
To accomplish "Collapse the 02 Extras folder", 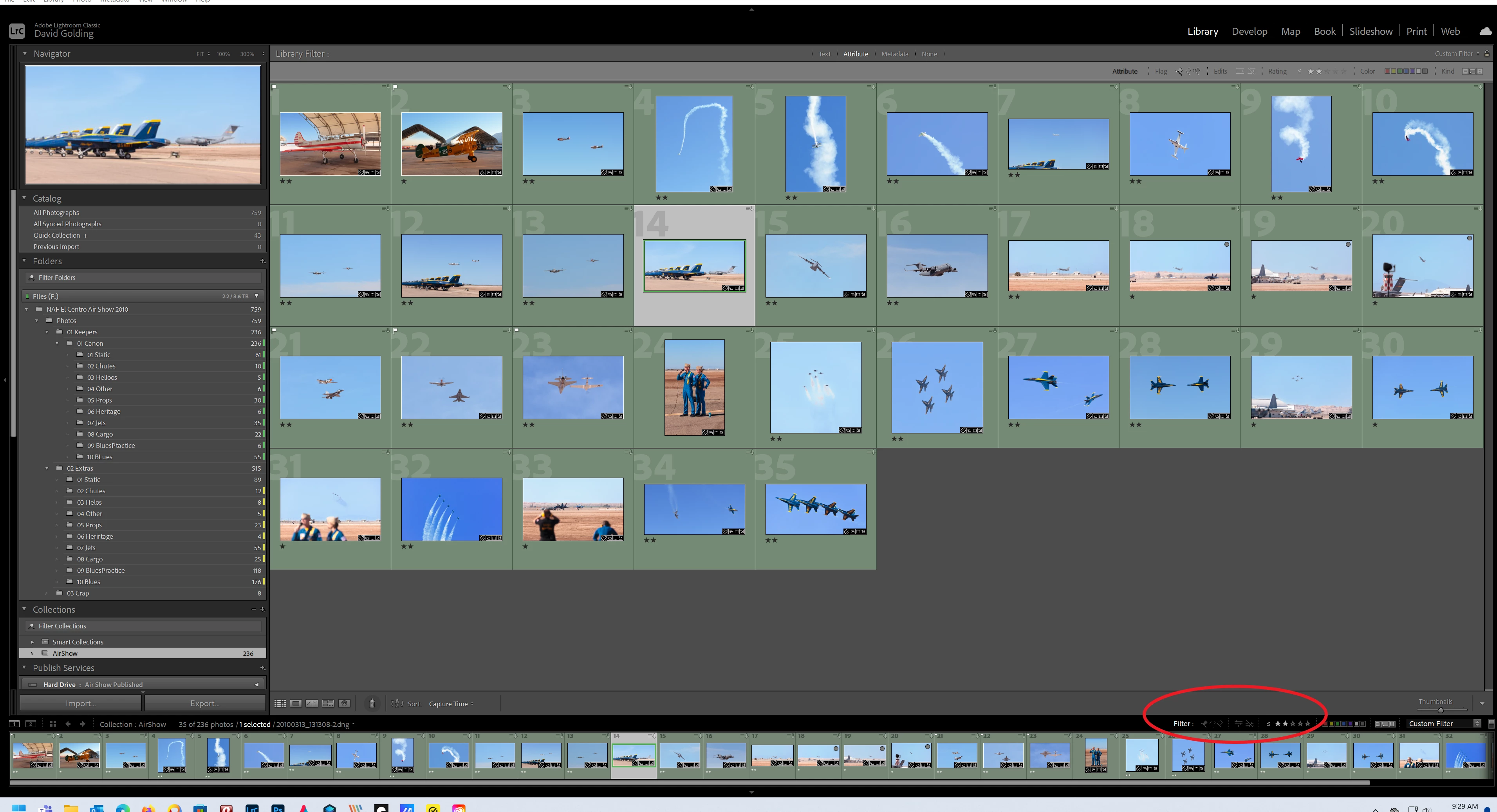I will point(47,468).
